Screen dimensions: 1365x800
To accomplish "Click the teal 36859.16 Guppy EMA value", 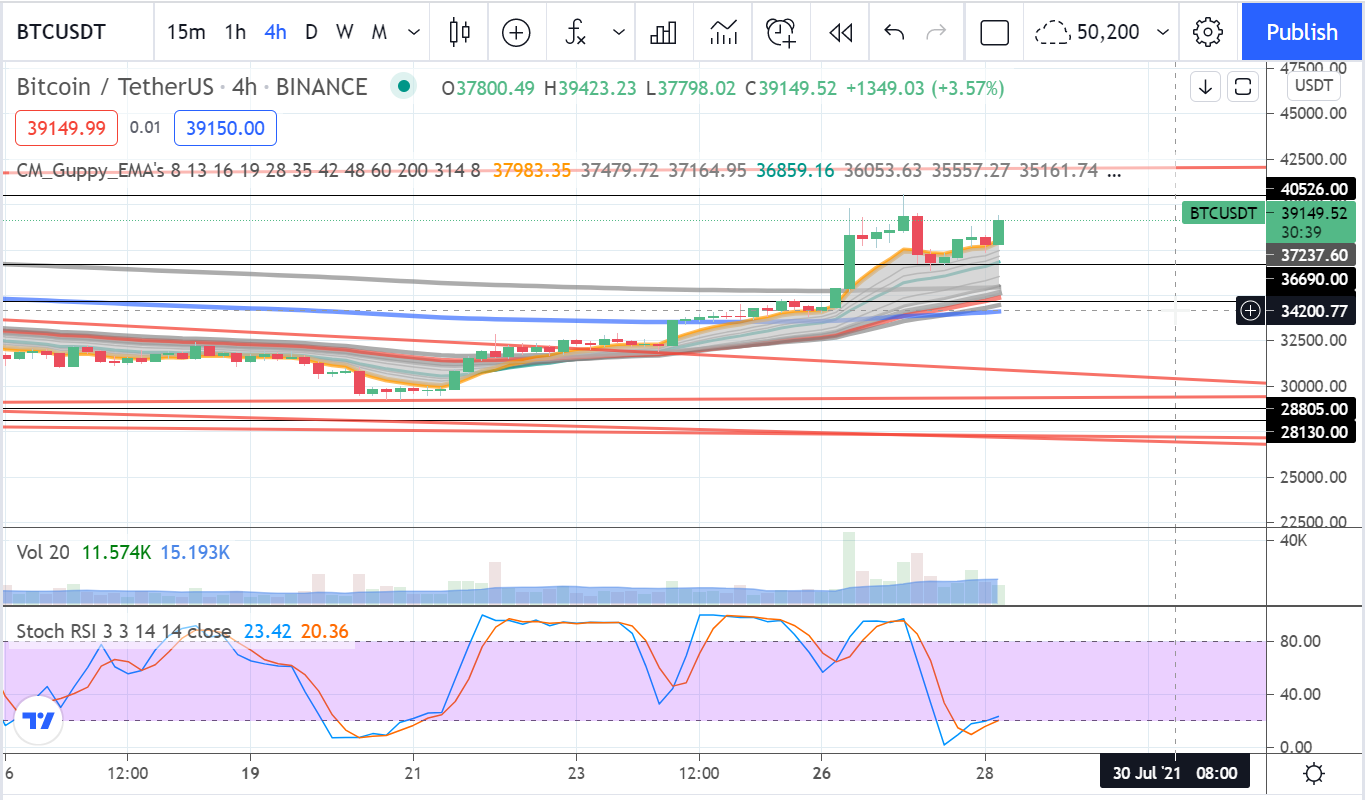I will click(795, 170).
